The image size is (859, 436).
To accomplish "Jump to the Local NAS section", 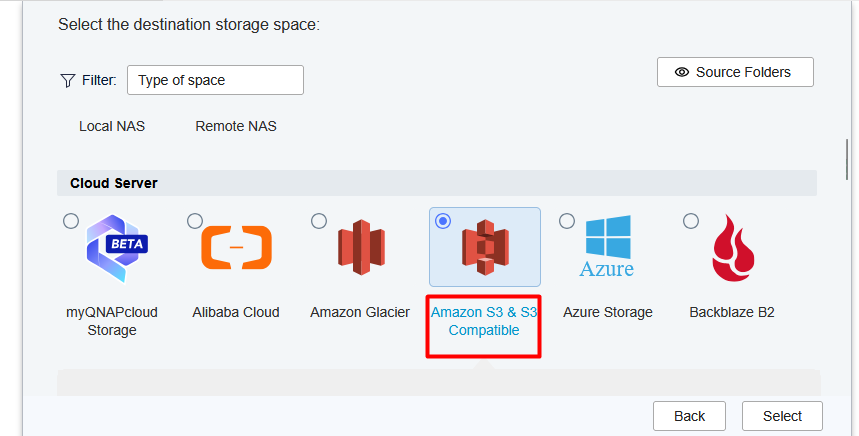I will tap(112, 126).
